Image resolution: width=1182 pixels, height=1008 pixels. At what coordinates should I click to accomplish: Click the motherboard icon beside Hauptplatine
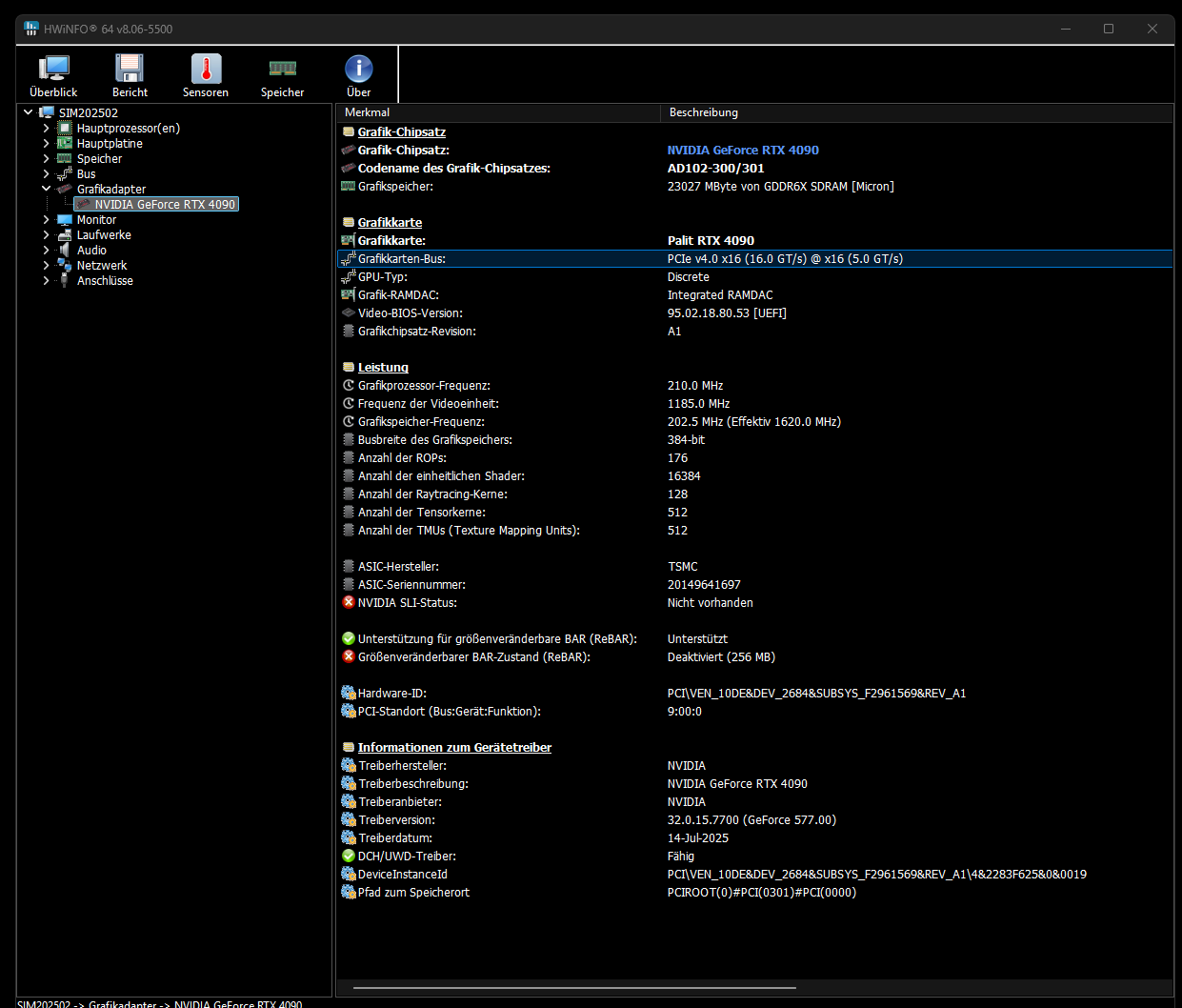65,143
